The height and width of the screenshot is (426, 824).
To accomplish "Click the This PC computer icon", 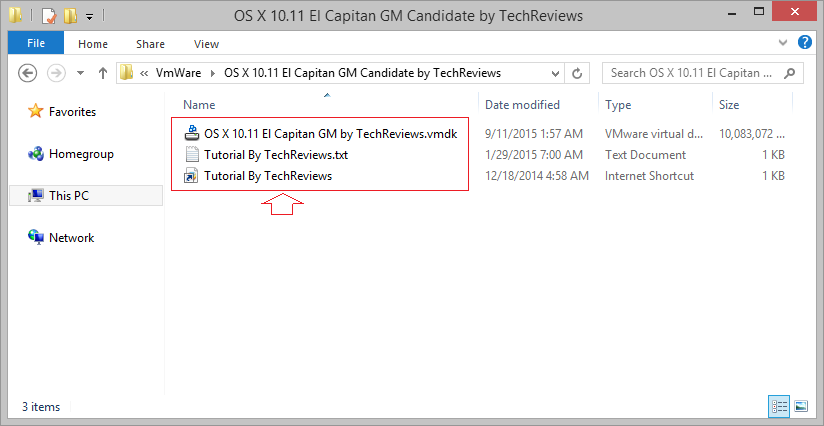I will click(36, 196).
